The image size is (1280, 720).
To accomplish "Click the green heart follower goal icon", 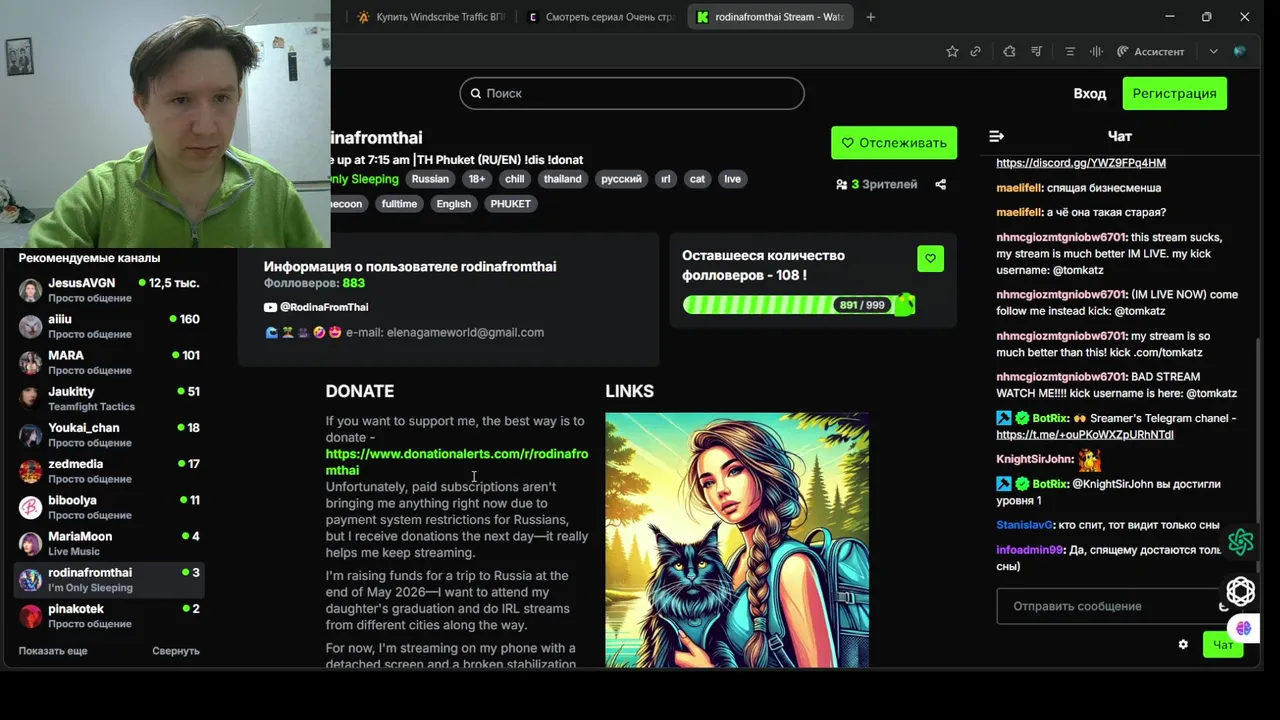I will (x=930, y=258).
